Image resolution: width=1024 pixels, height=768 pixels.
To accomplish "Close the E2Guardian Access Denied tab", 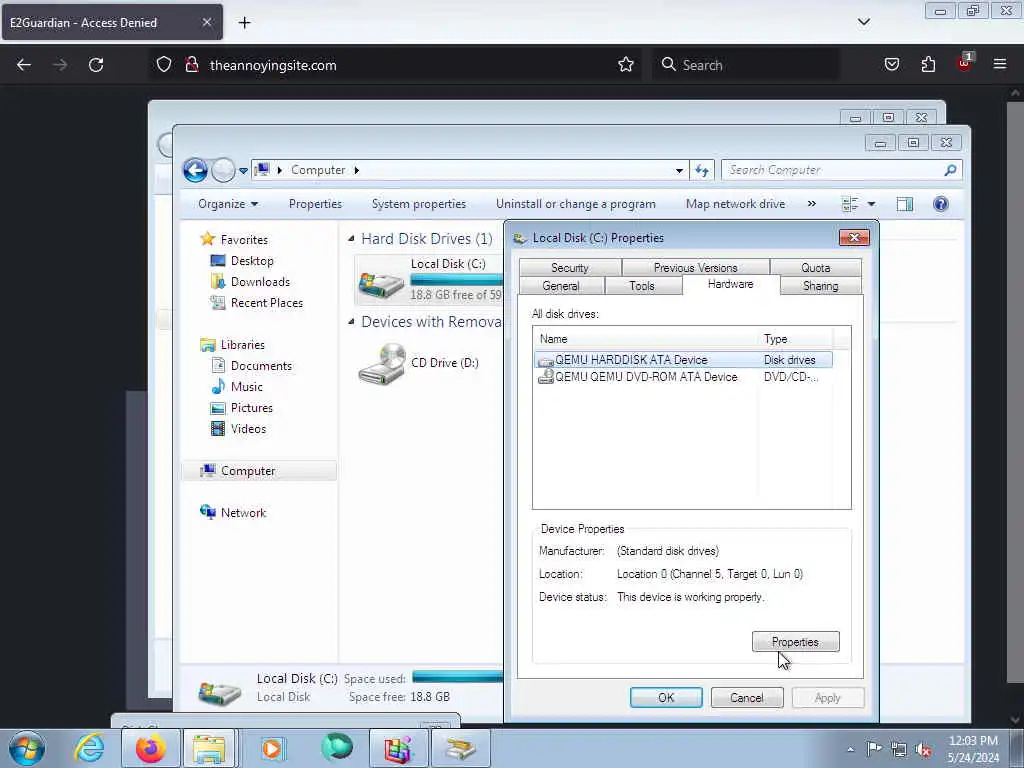I will pos(206,22).
